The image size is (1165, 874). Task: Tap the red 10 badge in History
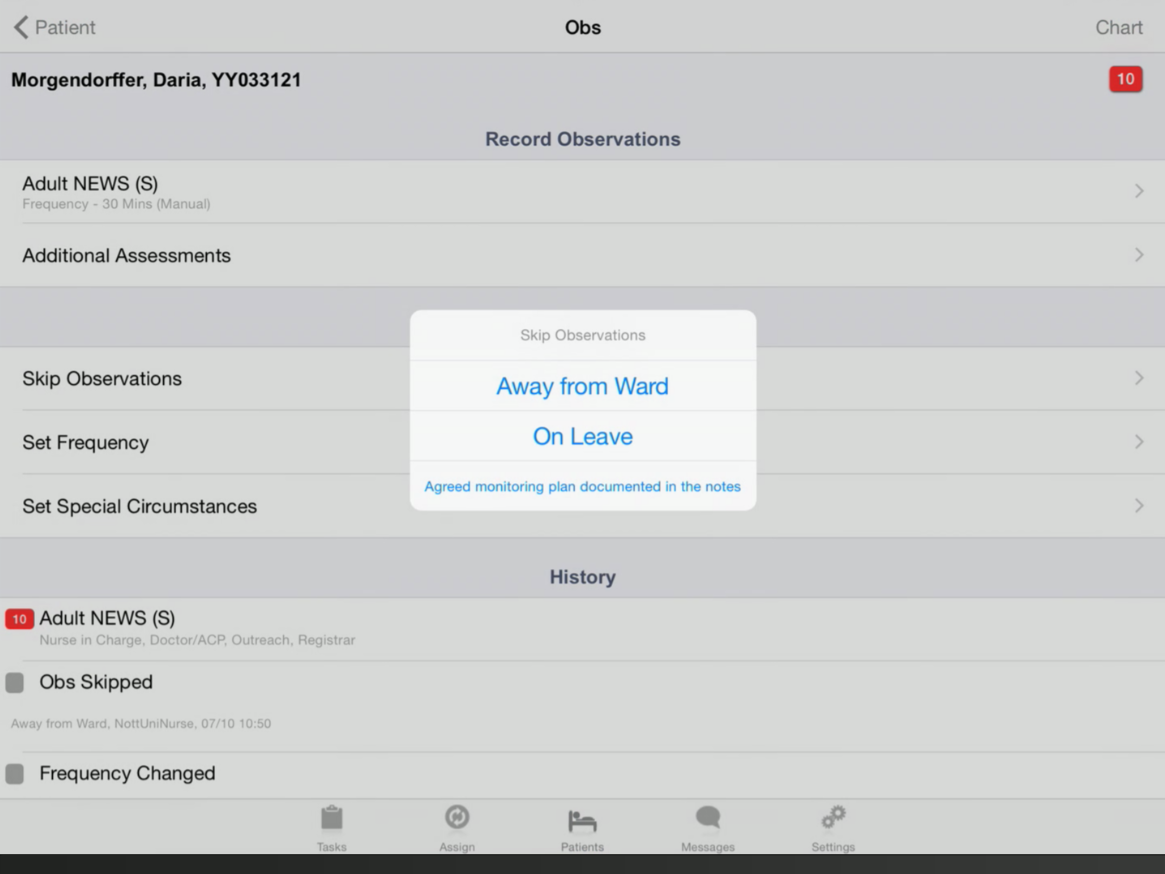[x=19, y=619]
